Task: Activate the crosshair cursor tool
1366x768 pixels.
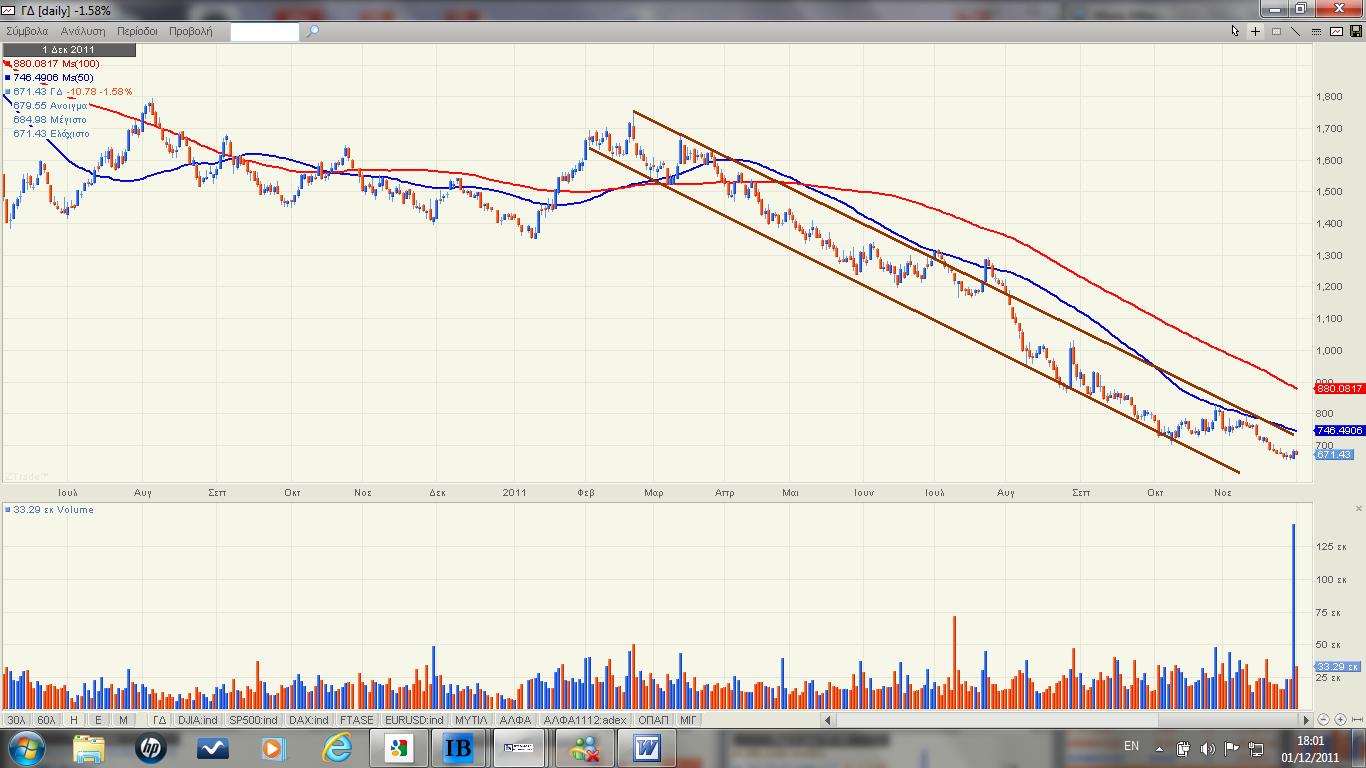Action: click(x=1256, y=31)
